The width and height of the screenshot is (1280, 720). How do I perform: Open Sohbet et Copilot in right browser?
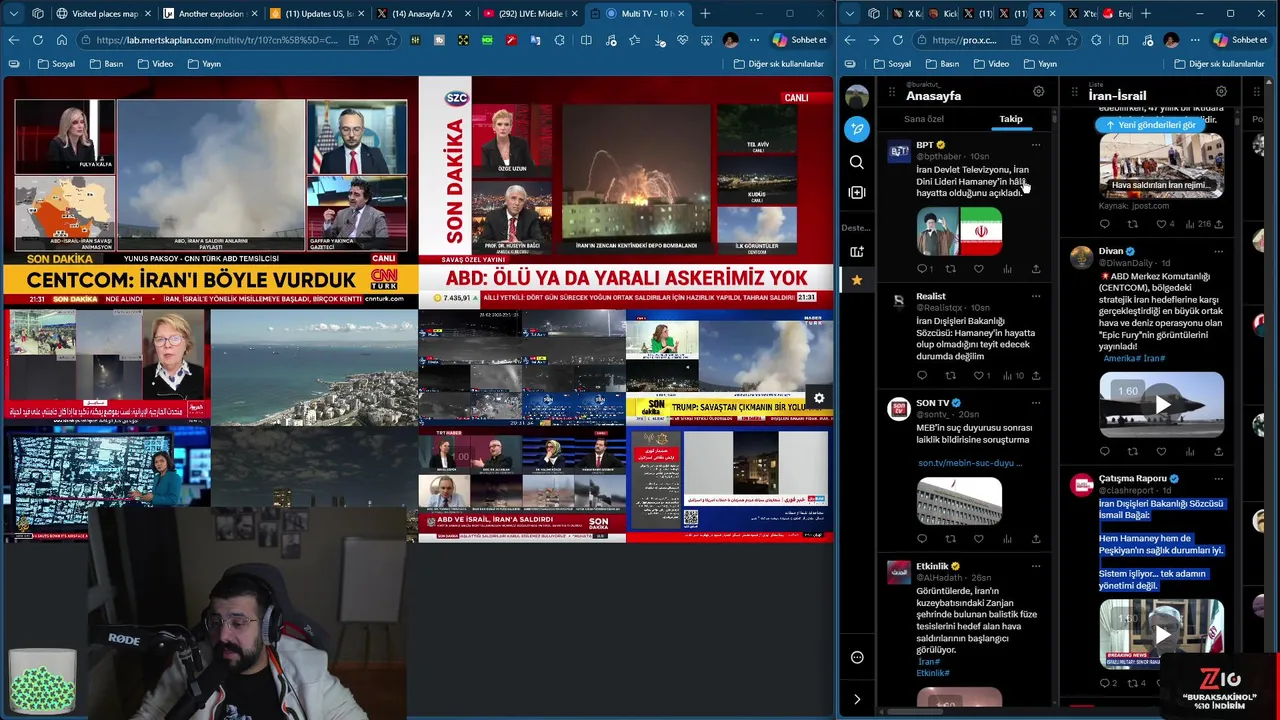(x=1240, y=40)
